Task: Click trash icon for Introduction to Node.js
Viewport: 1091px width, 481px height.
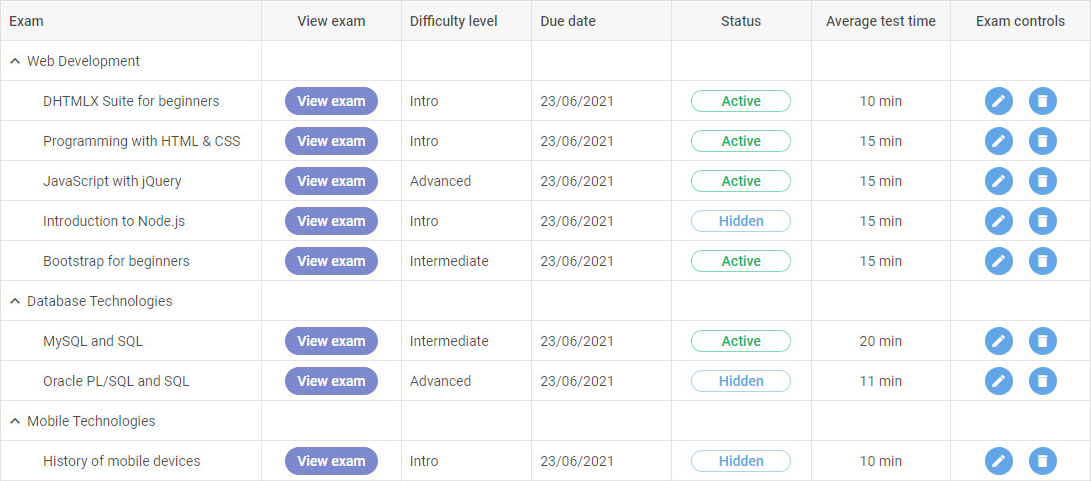Action: coord(1042,221)
